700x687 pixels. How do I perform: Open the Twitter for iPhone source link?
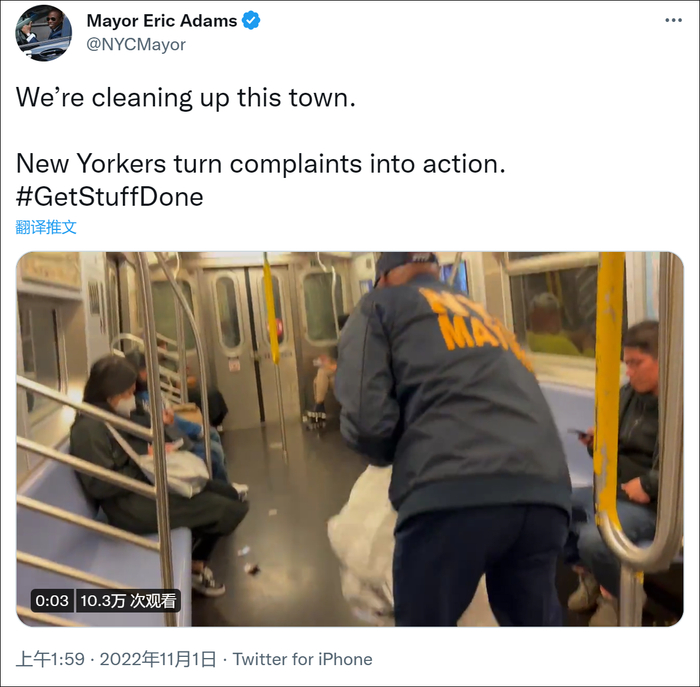pos(303,659)
